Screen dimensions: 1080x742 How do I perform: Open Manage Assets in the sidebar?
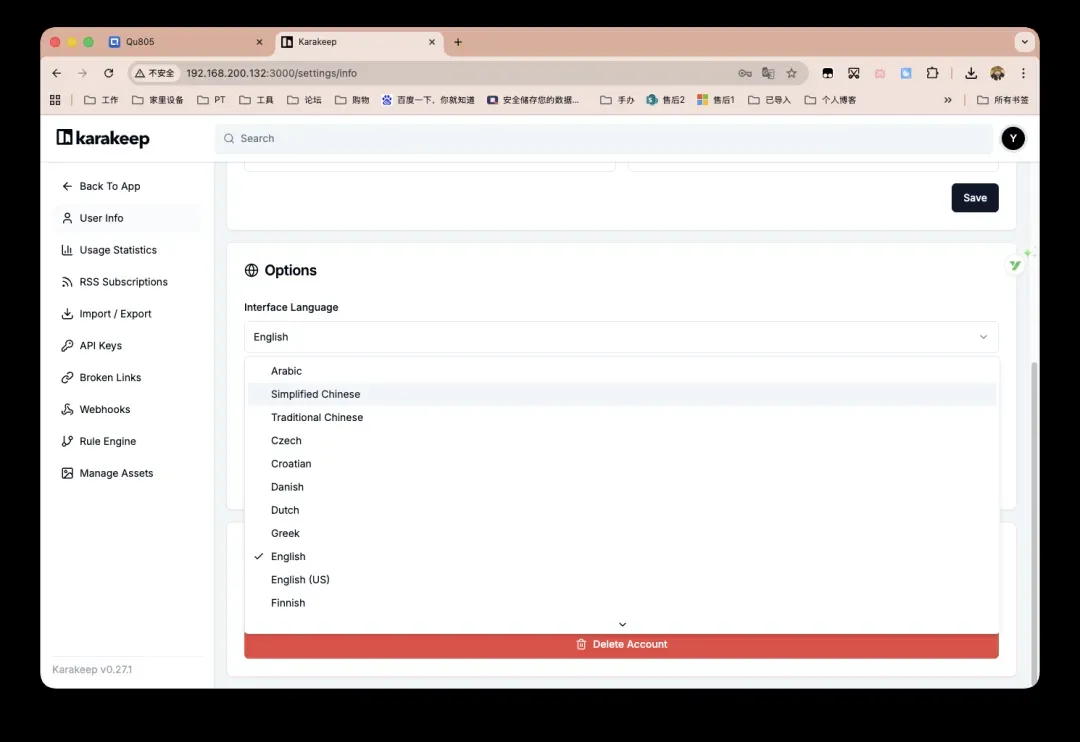tap(116, 474)
